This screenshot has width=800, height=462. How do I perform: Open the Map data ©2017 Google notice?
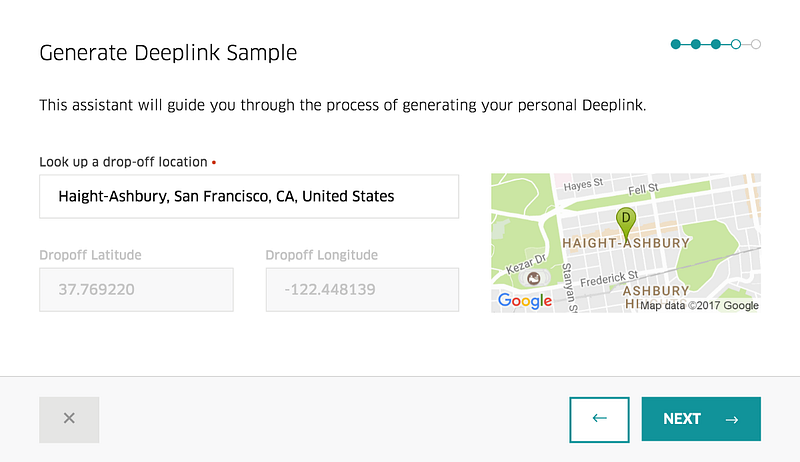(x=699, y=306)
